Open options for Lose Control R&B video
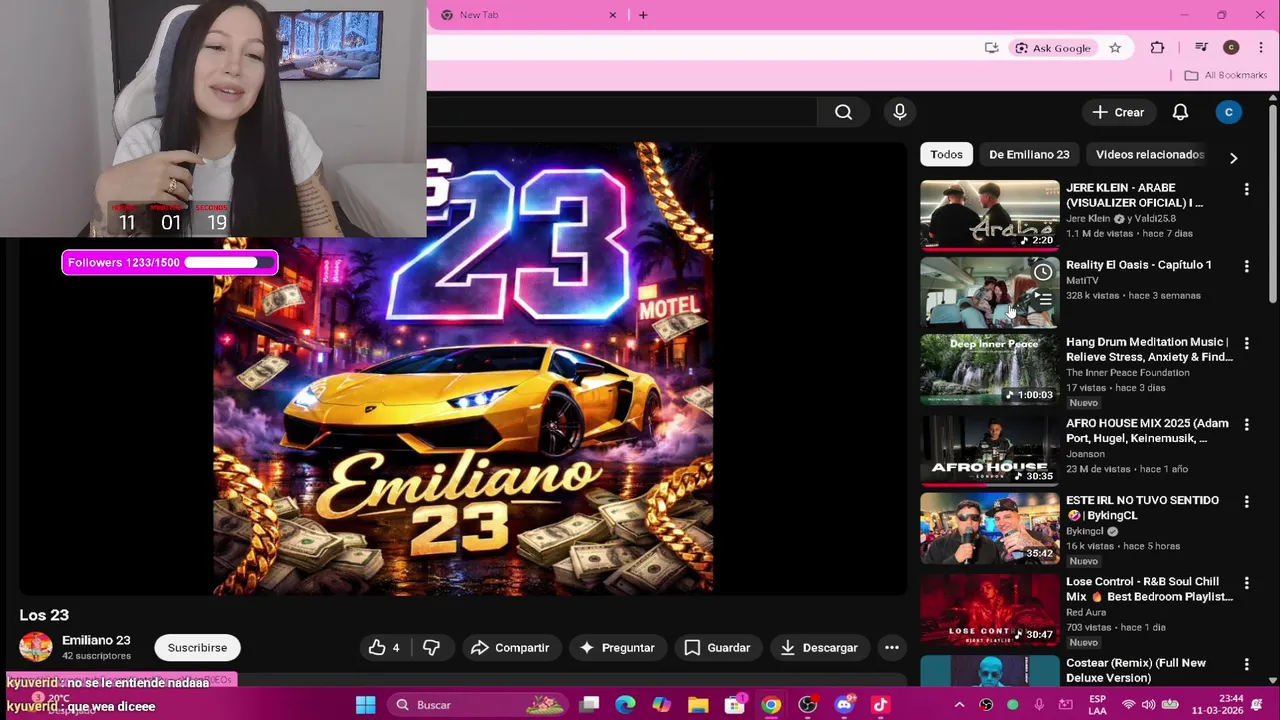The height and width of the screenshot is (720, 1280). 1246,583
